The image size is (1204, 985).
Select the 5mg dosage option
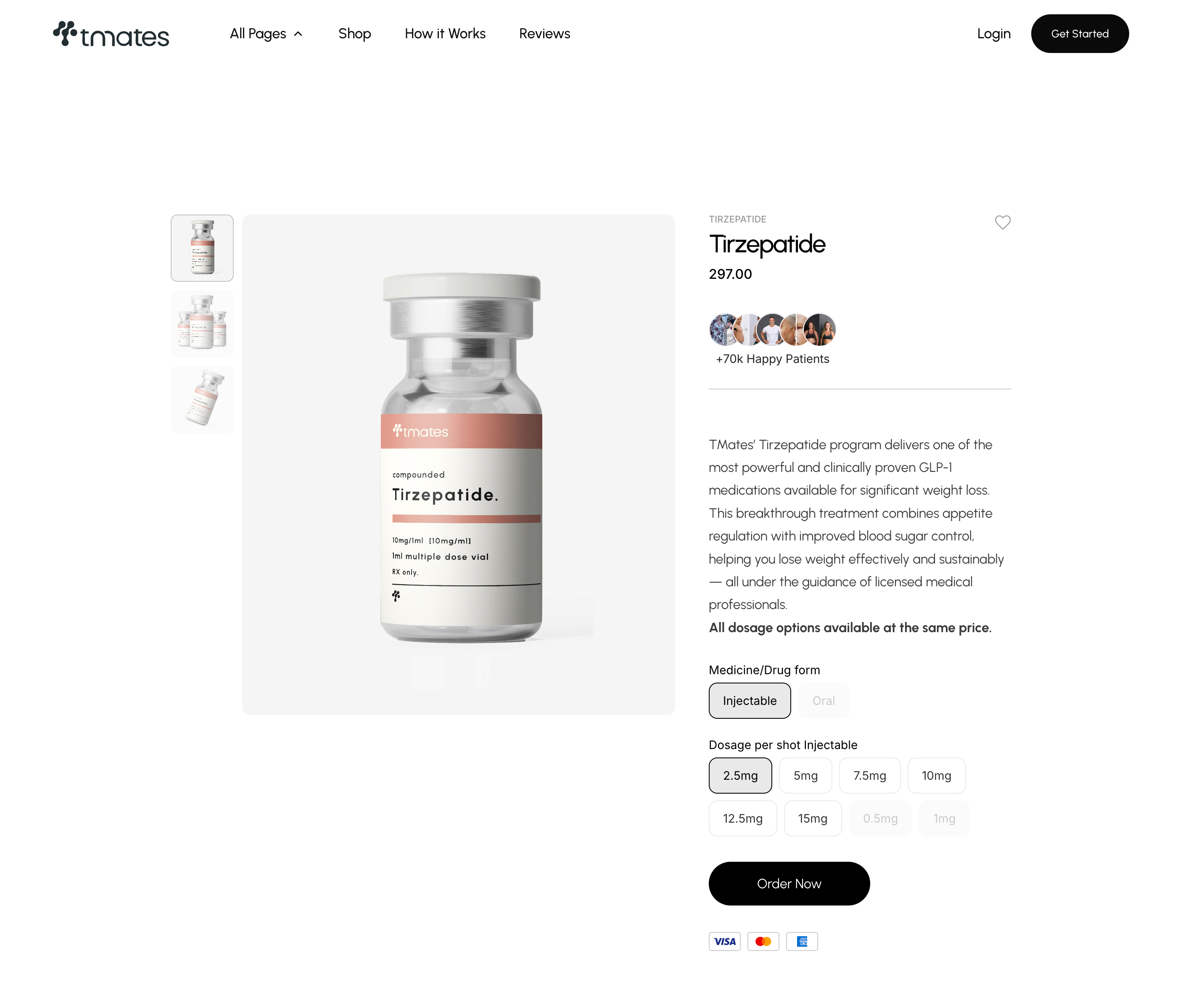[805, 776]
